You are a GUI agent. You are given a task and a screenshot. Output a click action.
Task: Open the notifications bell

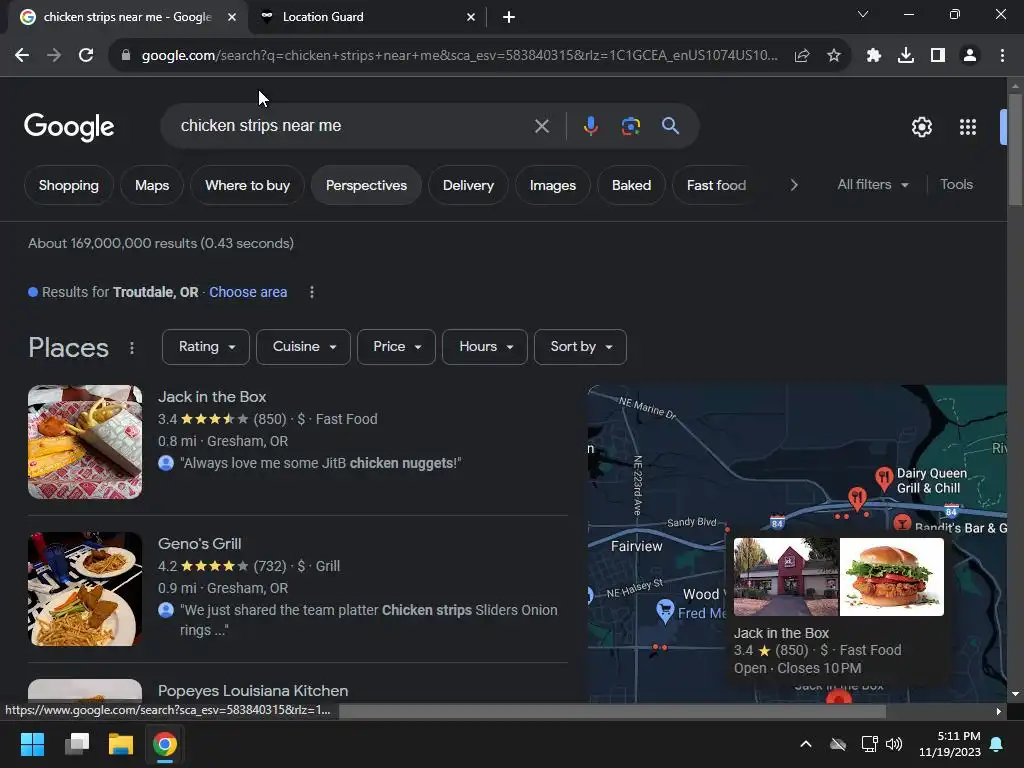996,744
